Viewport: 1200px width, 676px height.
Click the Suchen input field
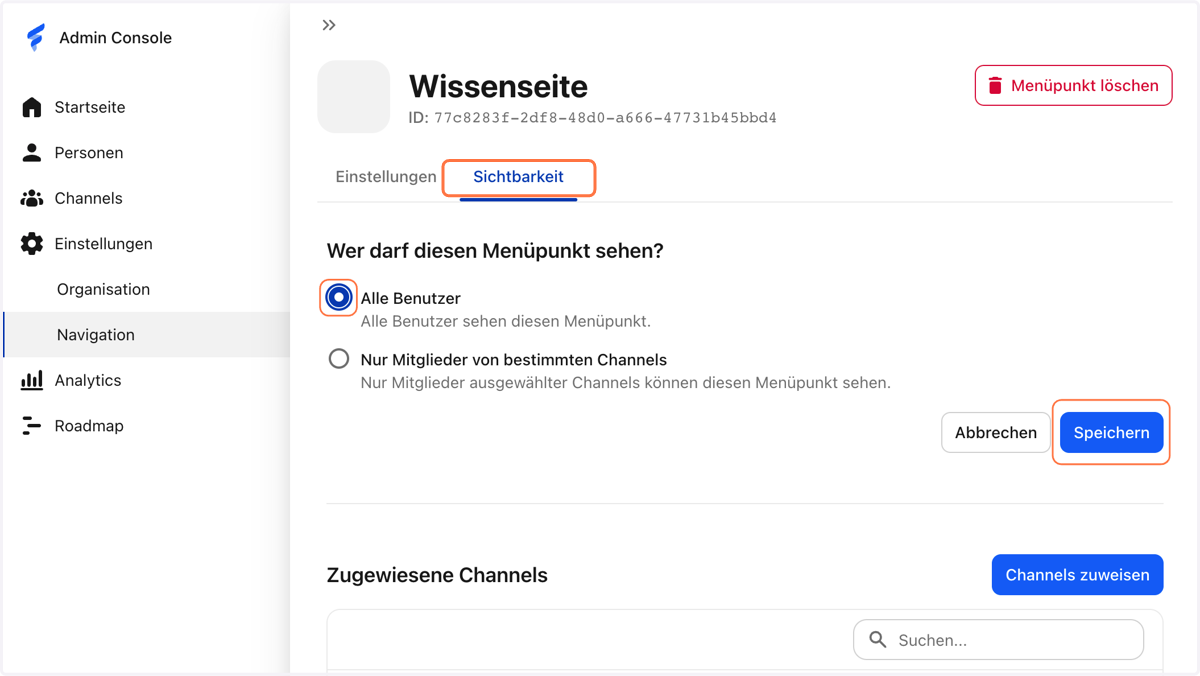pos(998,640)
